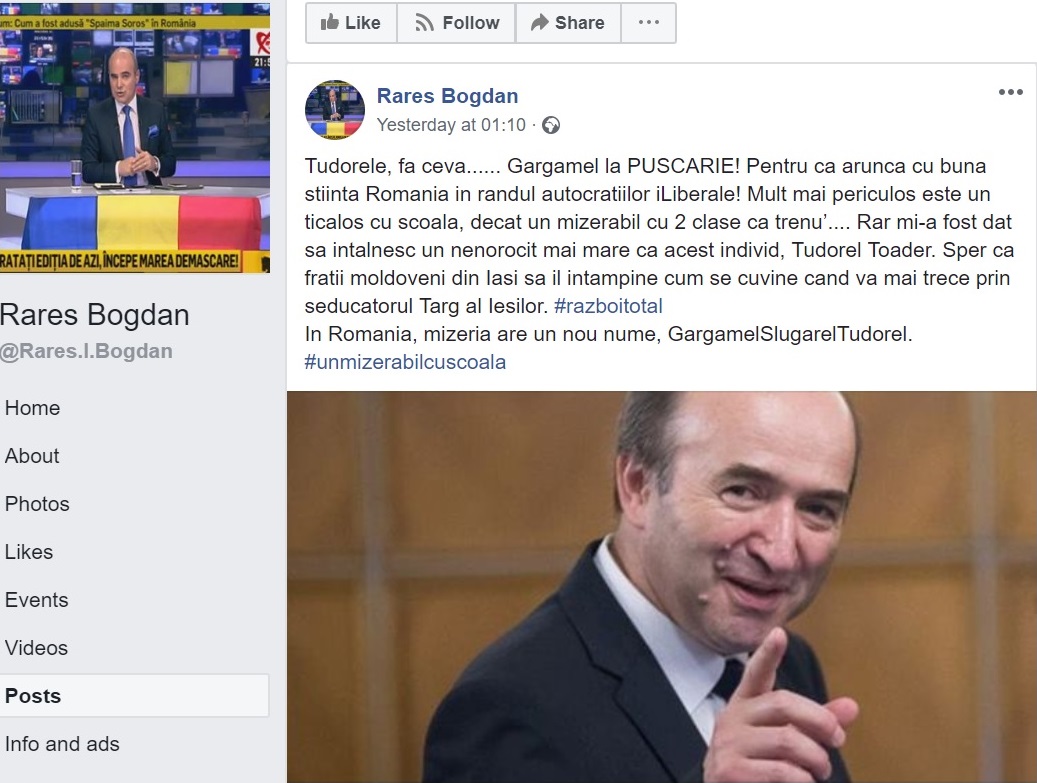Go to Home in page sidebar
1037x783 pixels.
pos(32,408)
